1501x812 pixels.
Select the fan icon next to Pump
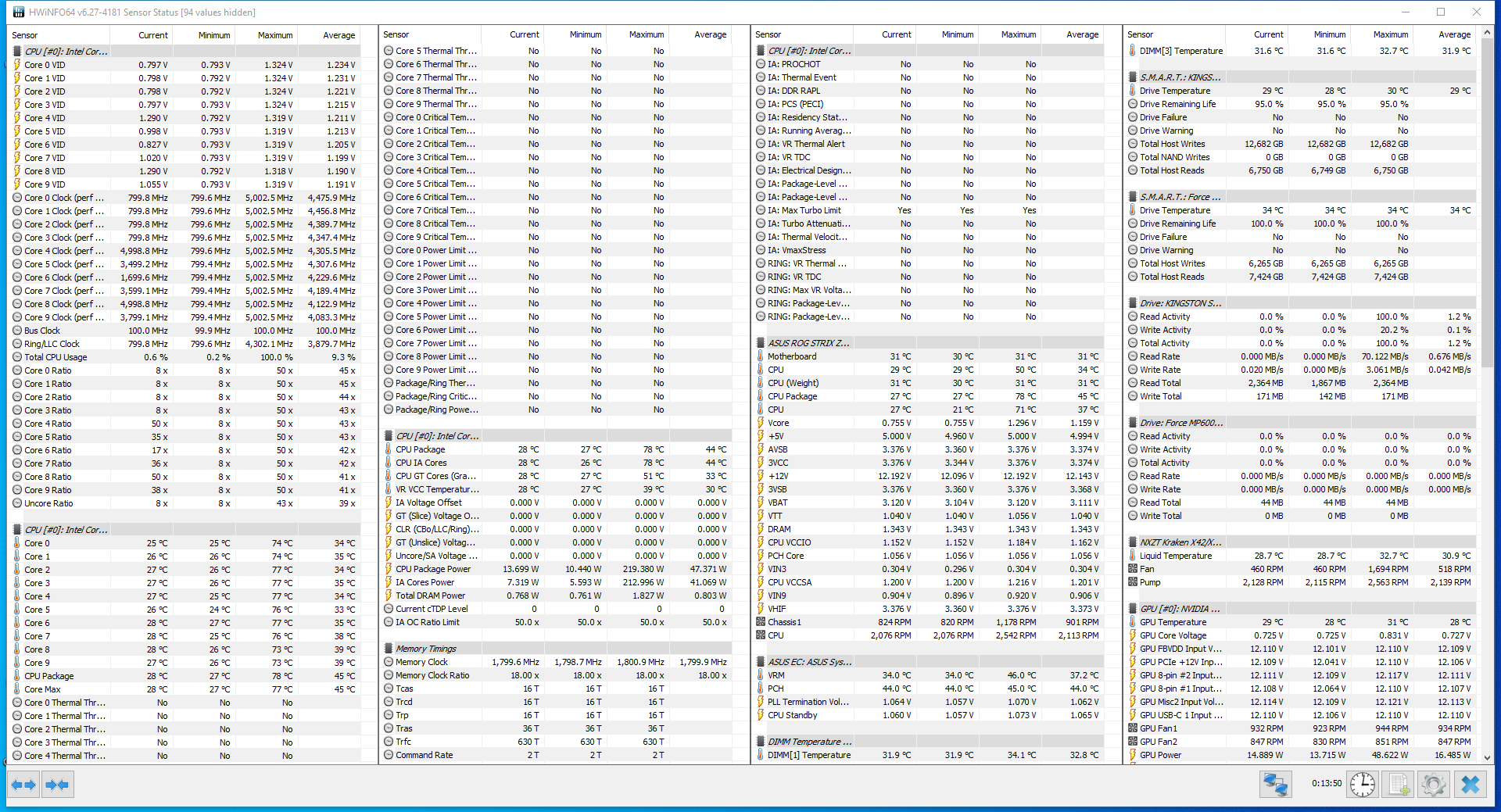click(x=1133, y=582)
